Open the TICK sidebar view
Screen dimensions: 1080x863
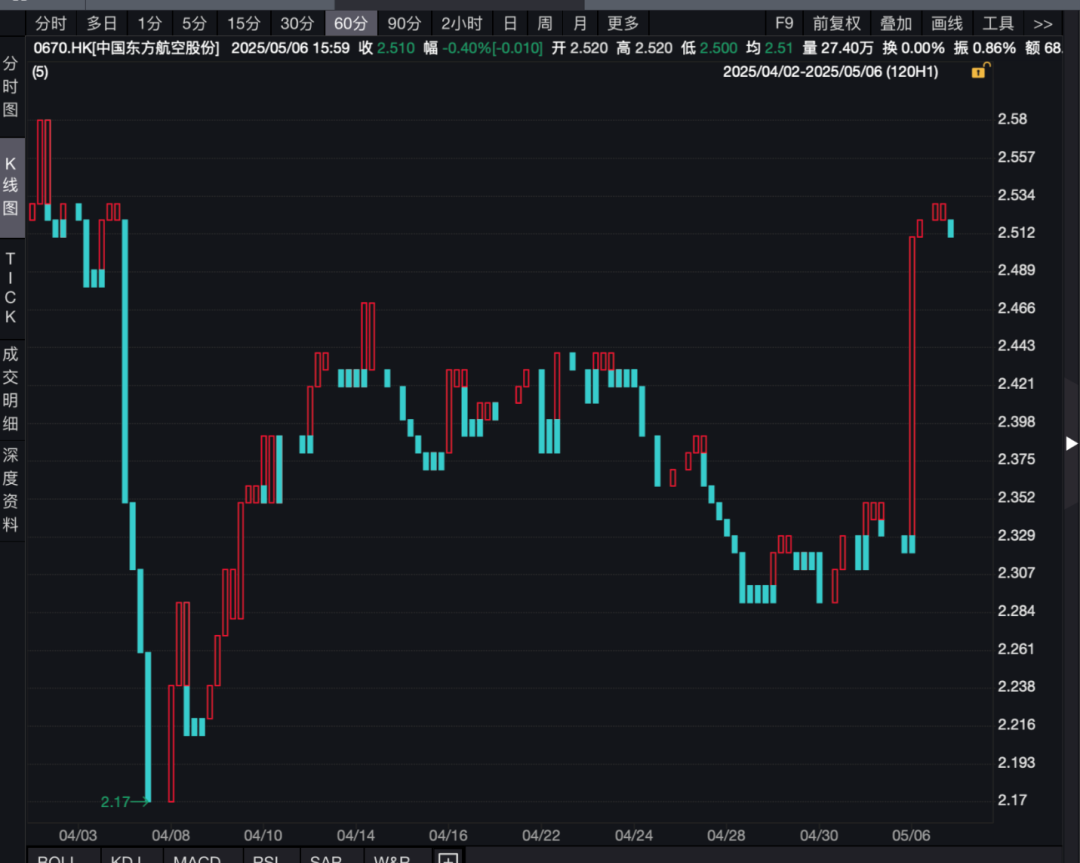tap(11, 288)
